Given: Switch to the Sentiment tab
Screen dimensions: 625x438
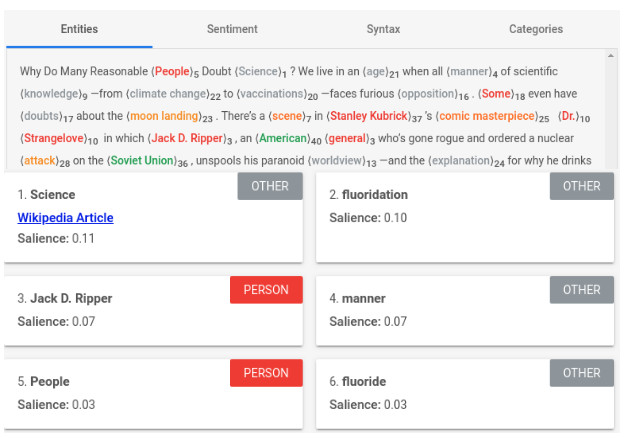Looking at the screenshot, I should point(232,30).
